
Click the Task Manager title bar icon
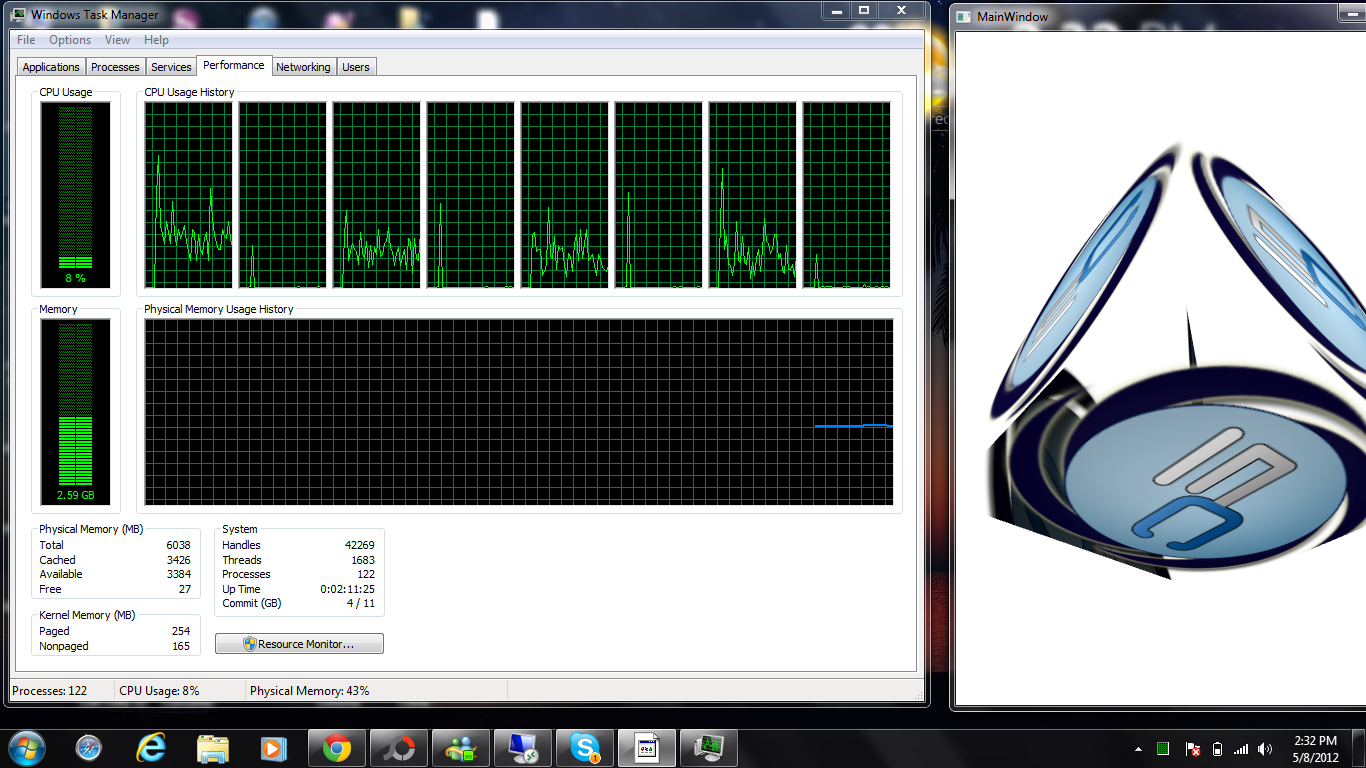tap(19, 14)
